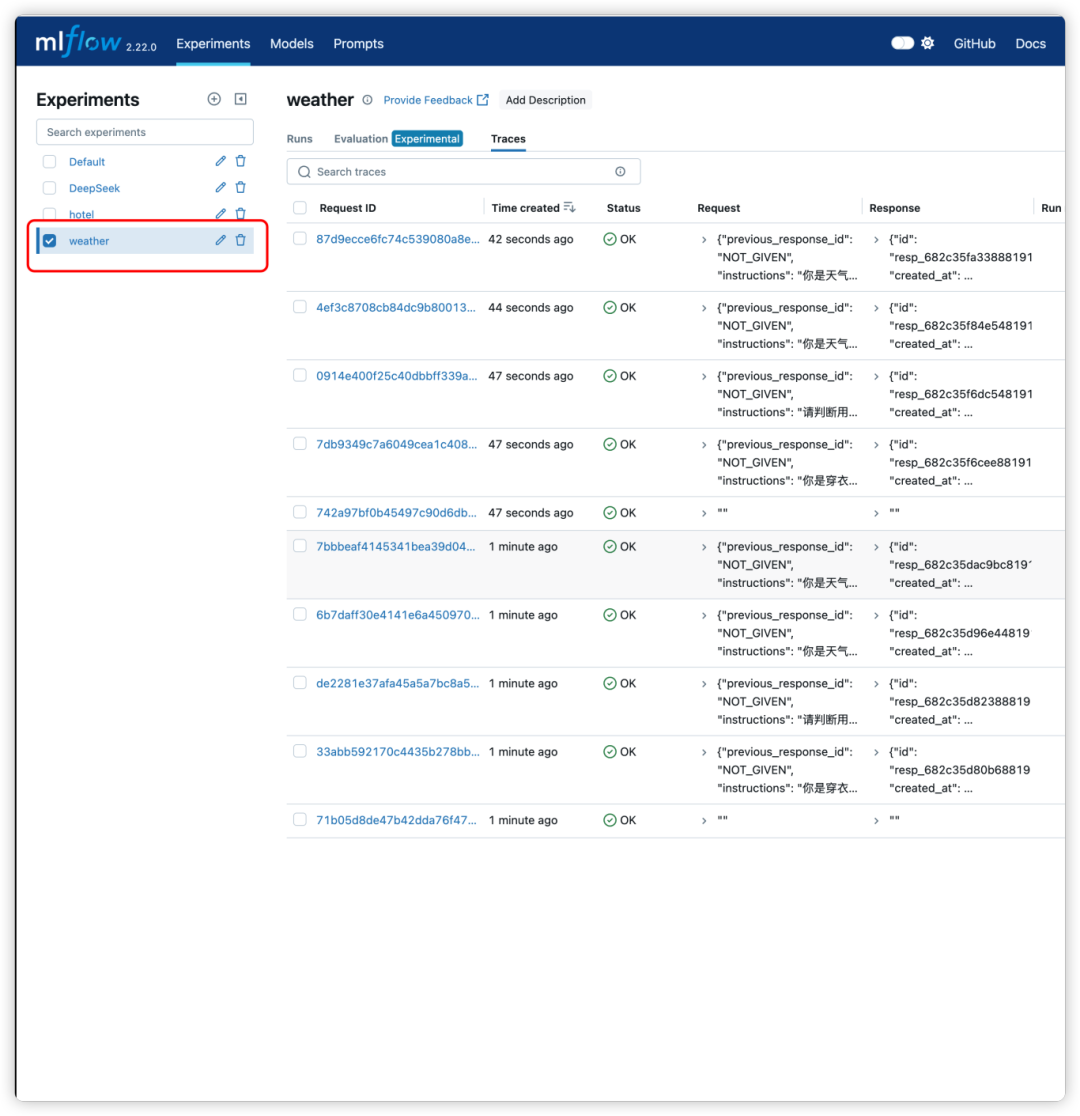Open trace 33abb592170c4435b278bb link
This screenshot has height=1116, width=1080.
pos(398,752)
